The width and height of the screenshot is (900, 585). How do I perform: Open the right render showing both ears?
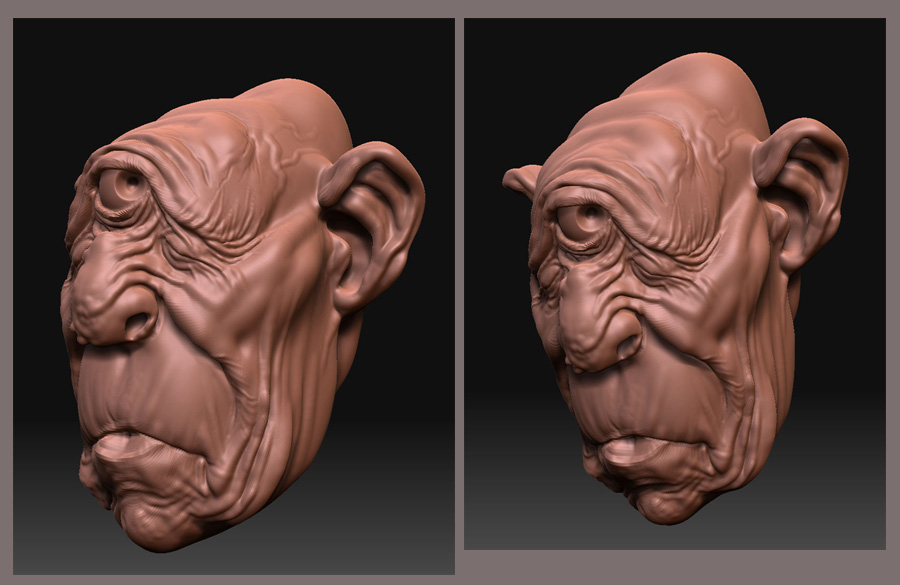coord(675,284)
